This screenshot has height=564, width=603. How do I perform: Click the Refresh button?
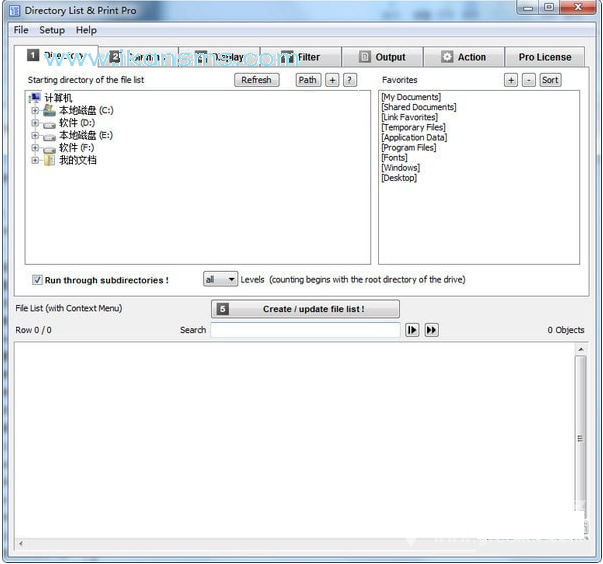pyautogui.click(x=257, y=80)
